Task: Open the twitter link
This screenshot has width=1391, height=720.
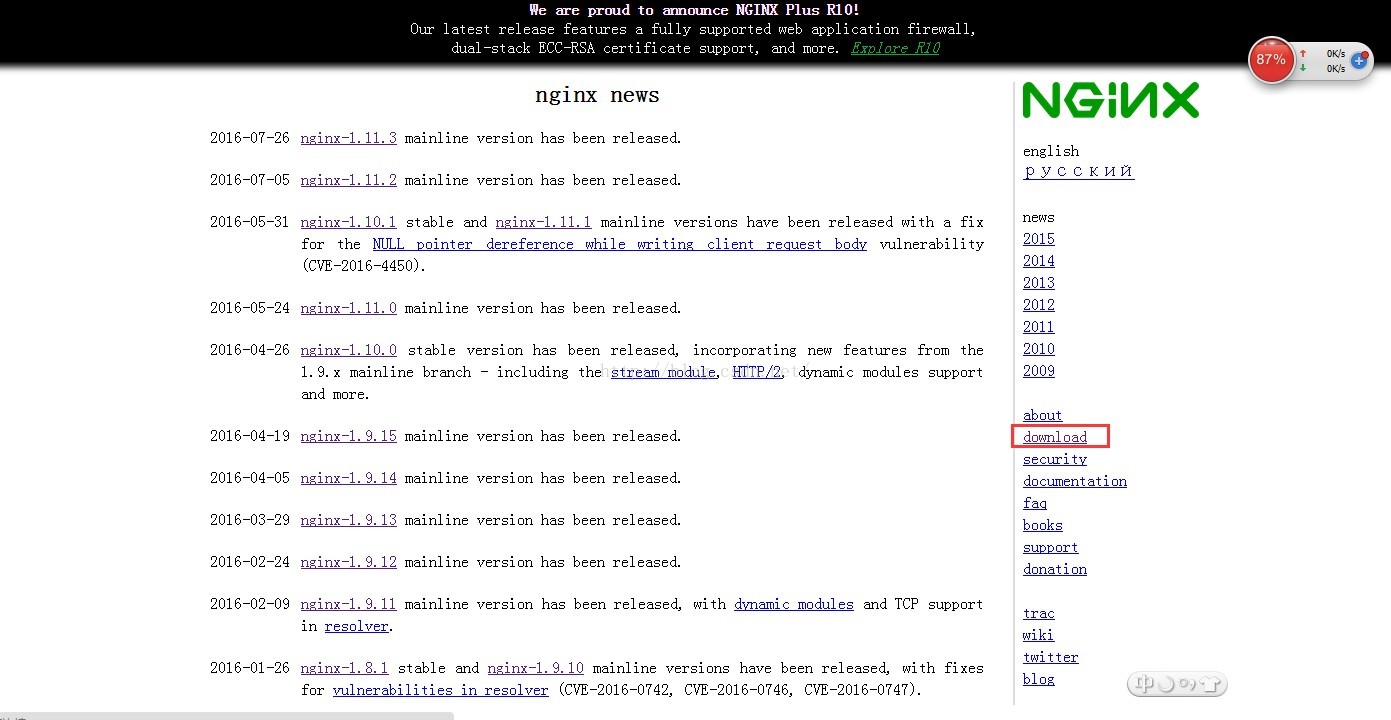Action: (1051, 657)
